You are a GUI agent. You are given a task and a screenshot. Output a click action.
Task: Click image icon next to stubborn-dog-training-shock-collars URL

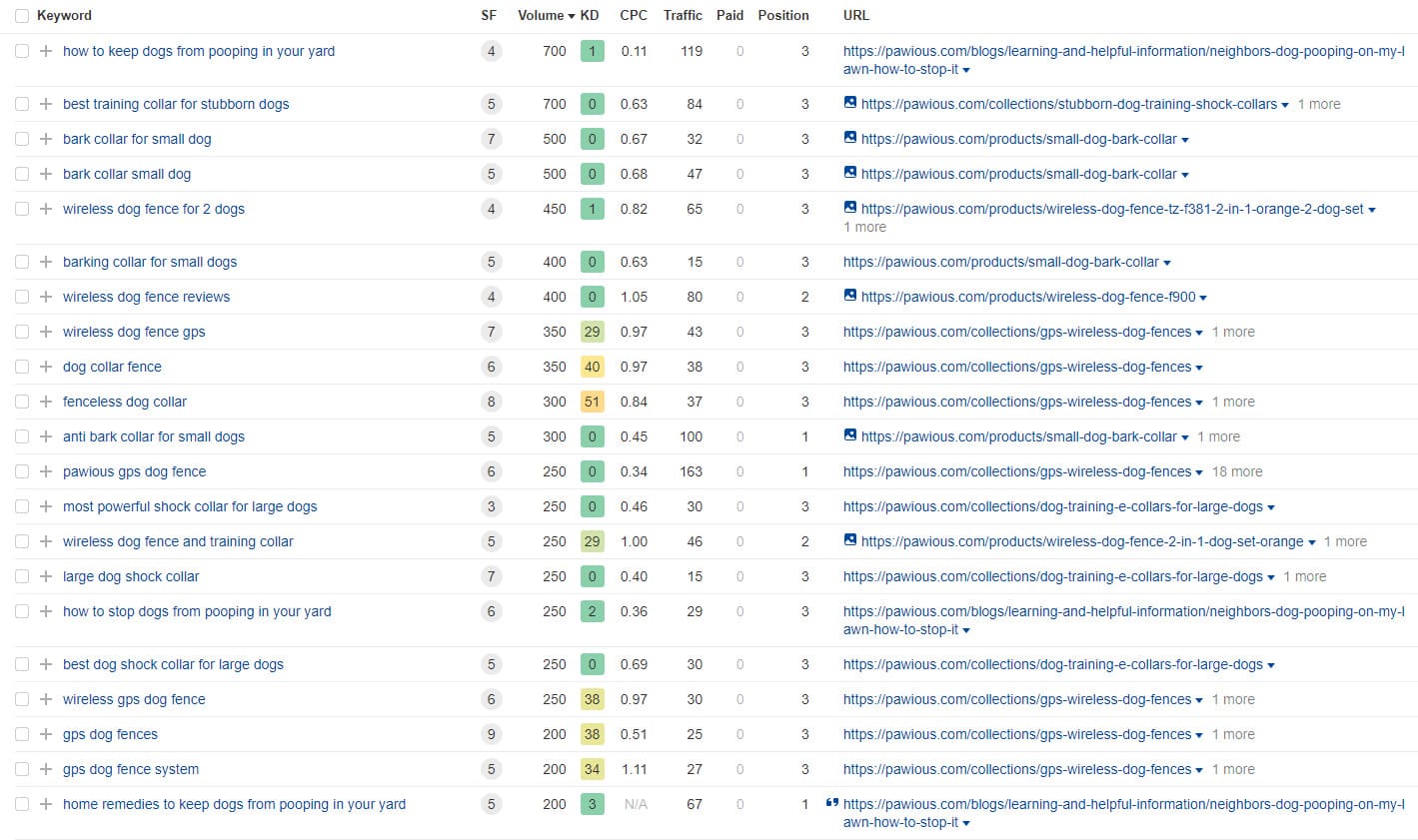[x=850, y=103]
